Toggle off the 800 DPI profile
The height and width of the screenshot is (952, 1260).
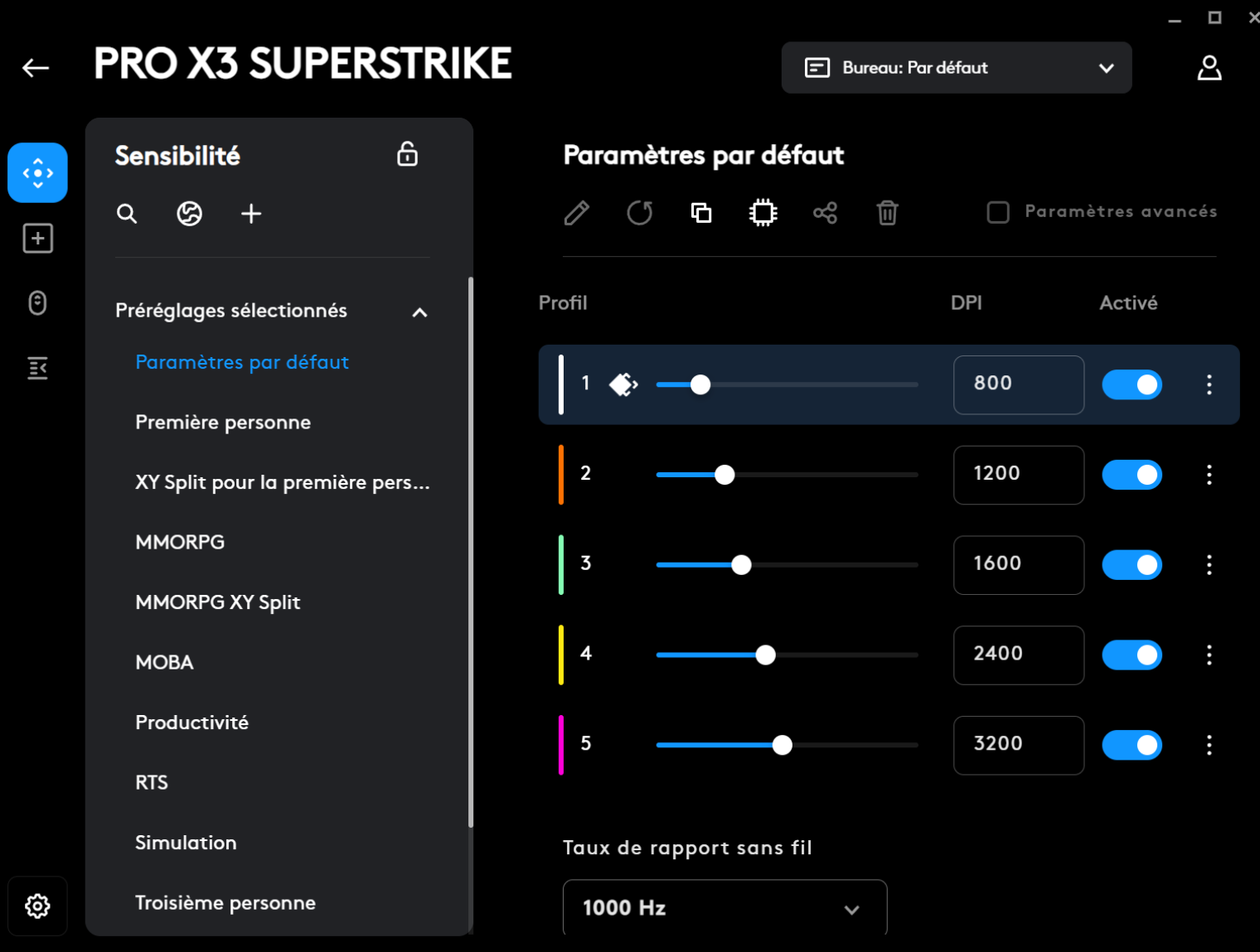1132,384
